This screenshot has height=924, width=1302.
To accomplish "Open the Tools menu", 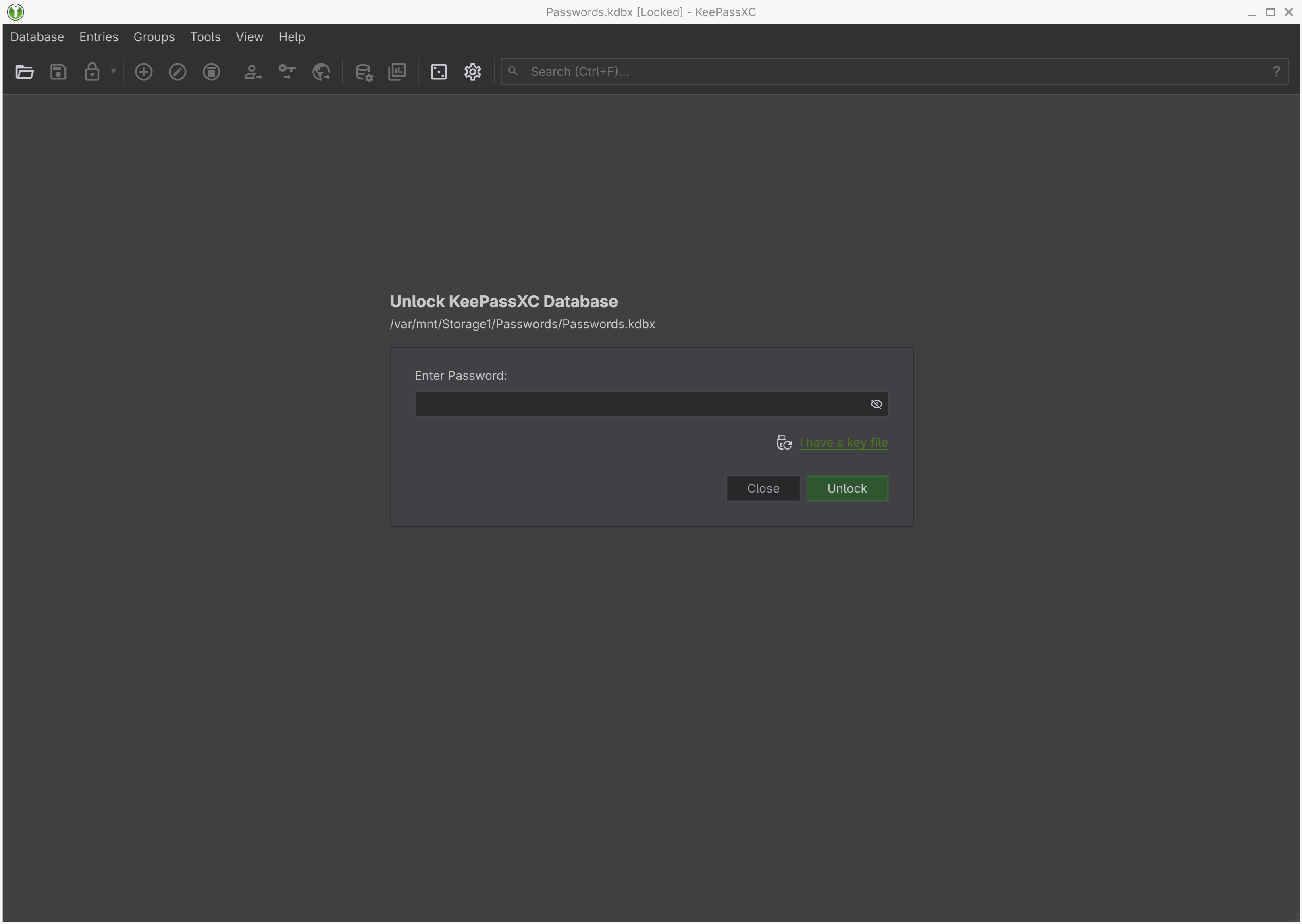I will 205,37.
